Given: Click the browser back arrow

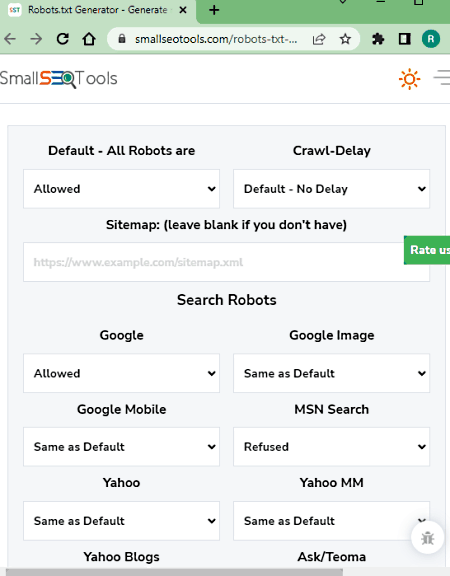Looking at the screenshot, I should [10, 39].
